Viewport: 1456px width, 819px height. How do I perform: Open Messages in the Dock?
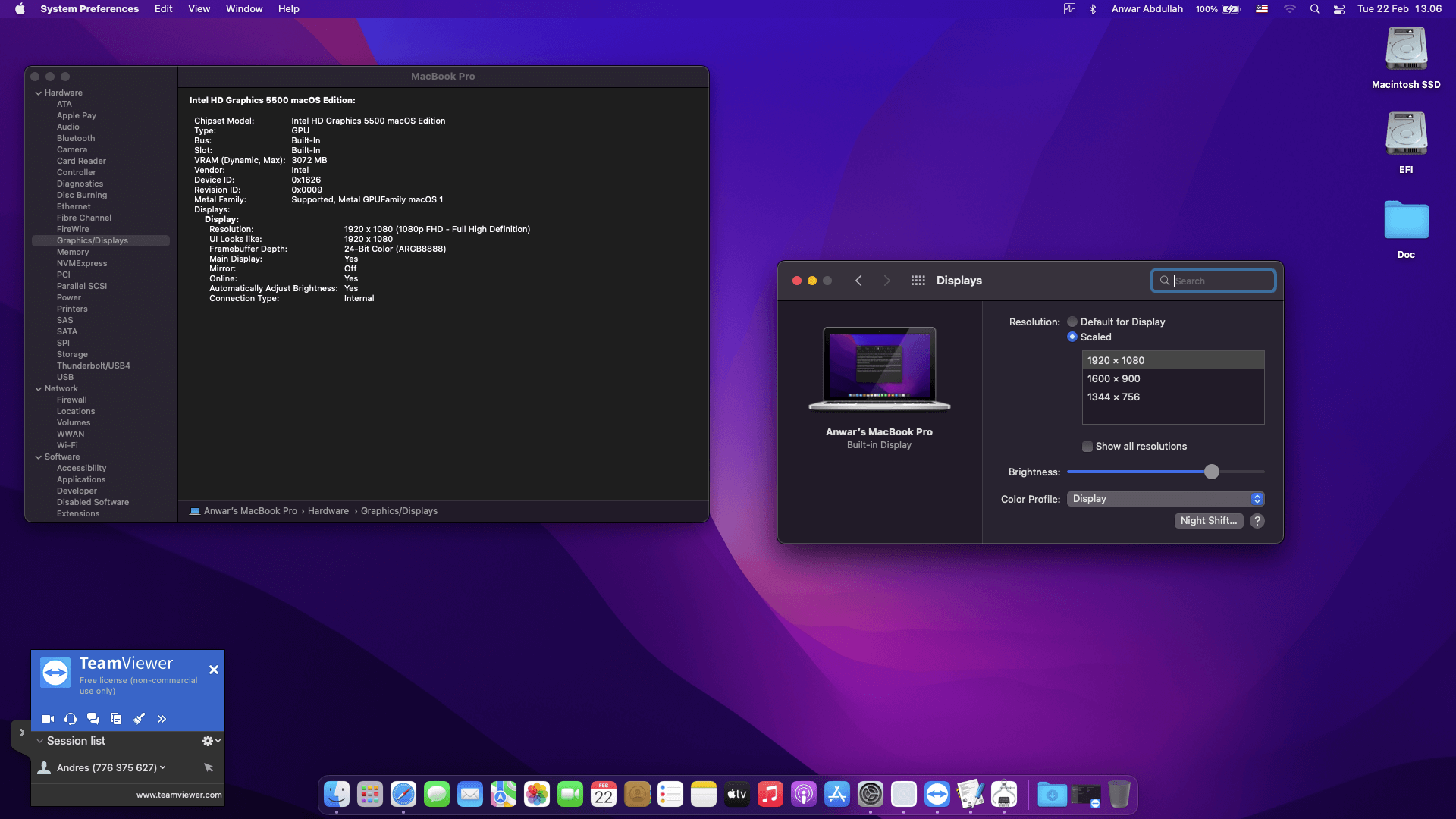pyautogui.click(x=437, y=795)
